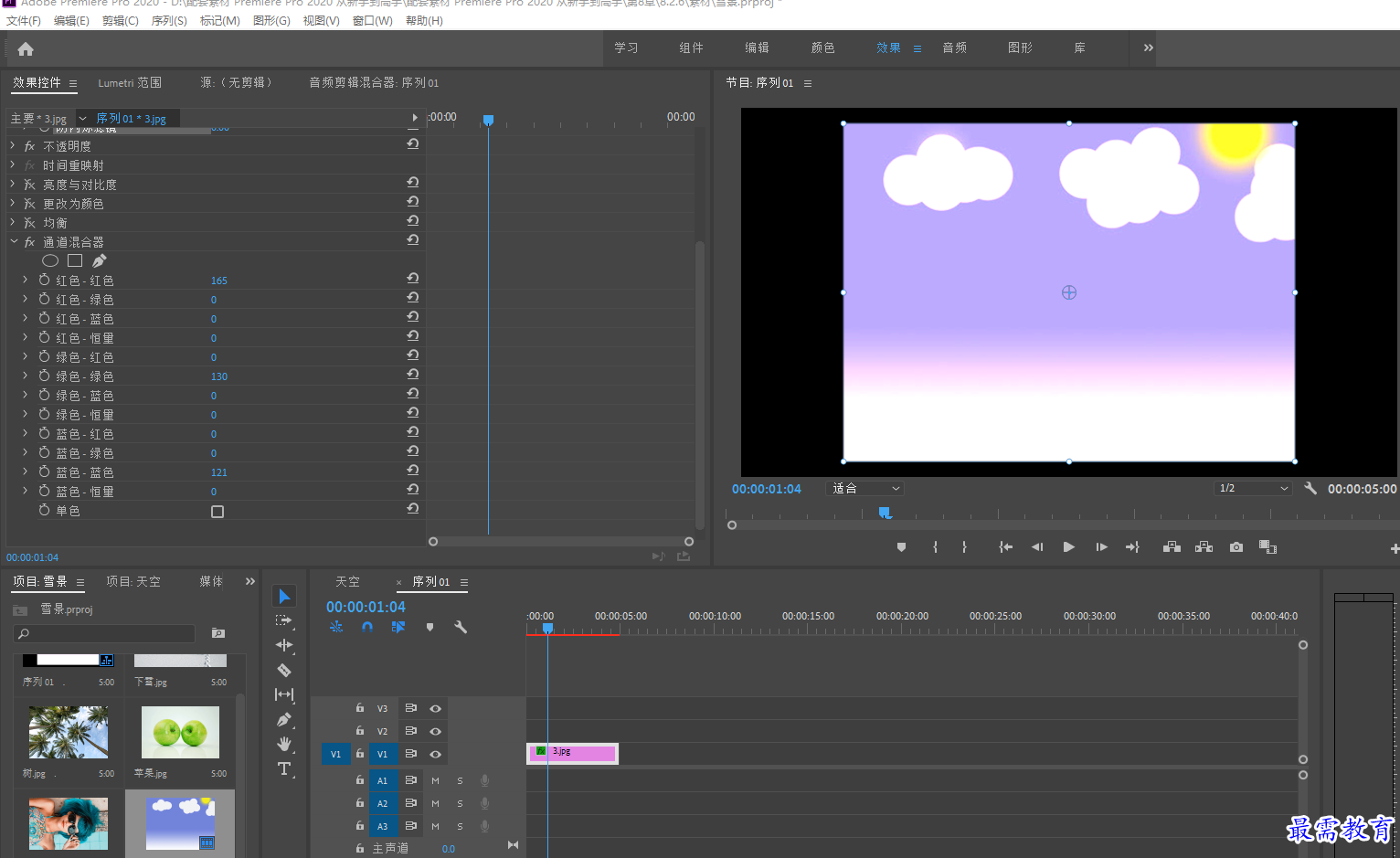Select the Hand tool
This screenshot has height=858, width=1400.
click(x=284, y=744)
